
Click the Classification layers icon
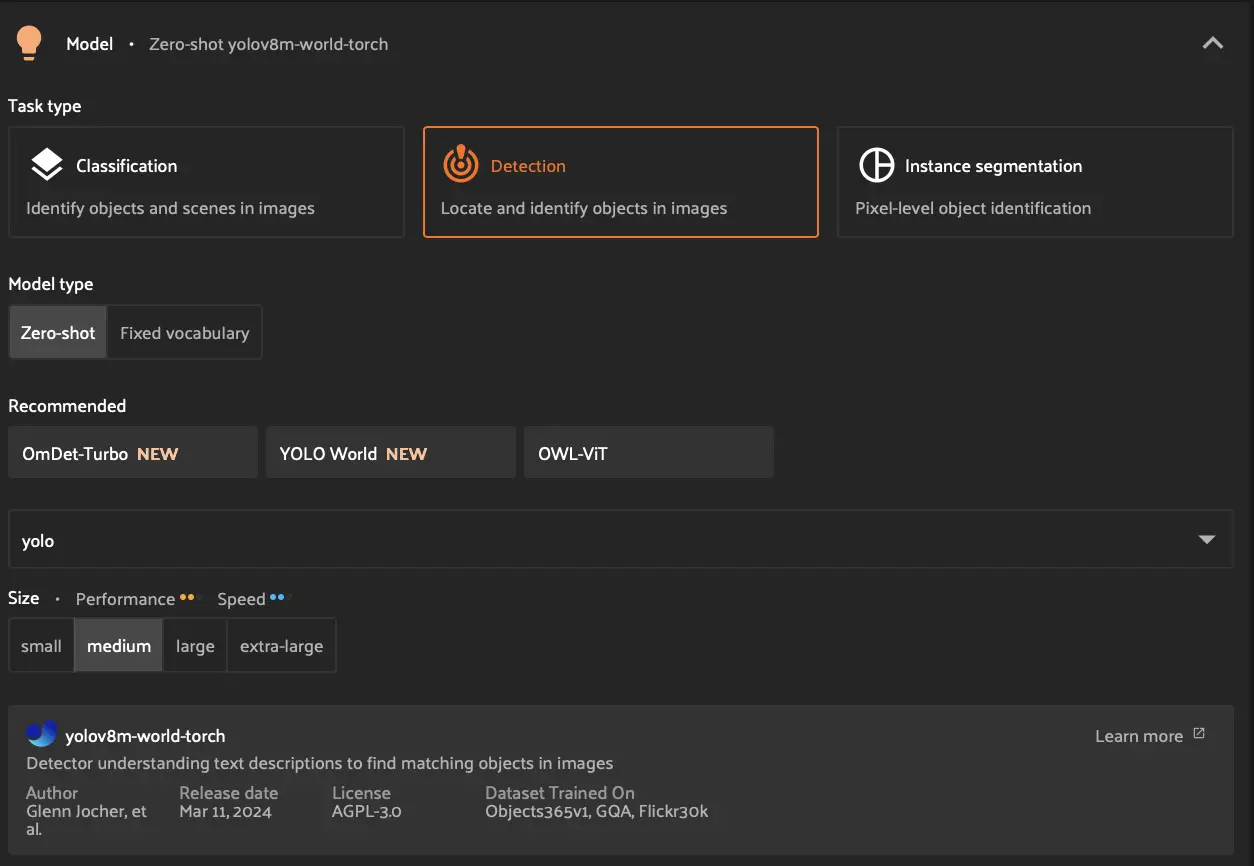pos(46,165)
